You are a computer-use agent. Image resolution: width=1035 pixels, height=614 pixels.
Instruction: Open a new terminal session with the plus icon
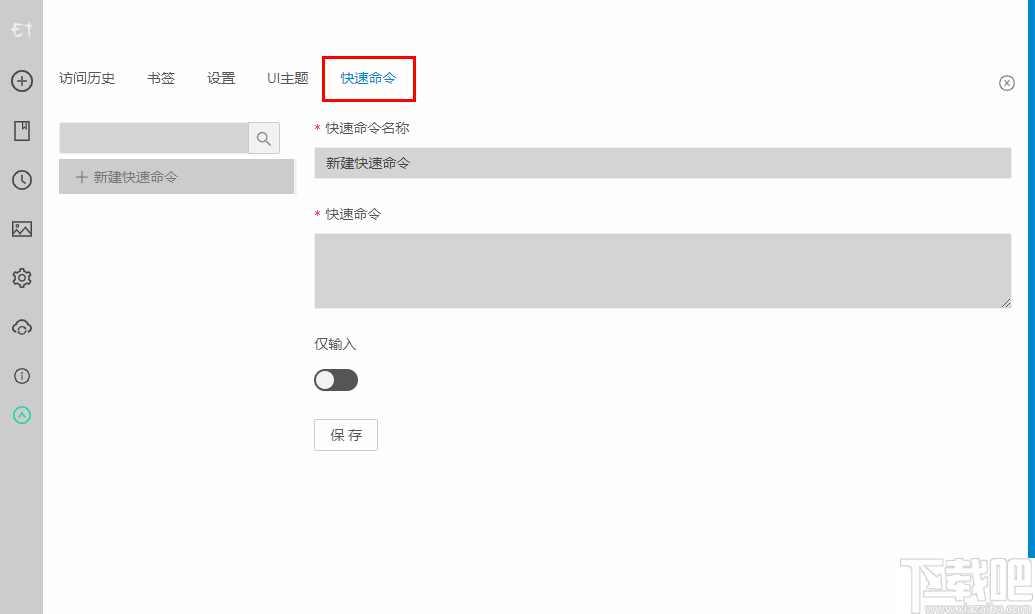pos(21,81)
